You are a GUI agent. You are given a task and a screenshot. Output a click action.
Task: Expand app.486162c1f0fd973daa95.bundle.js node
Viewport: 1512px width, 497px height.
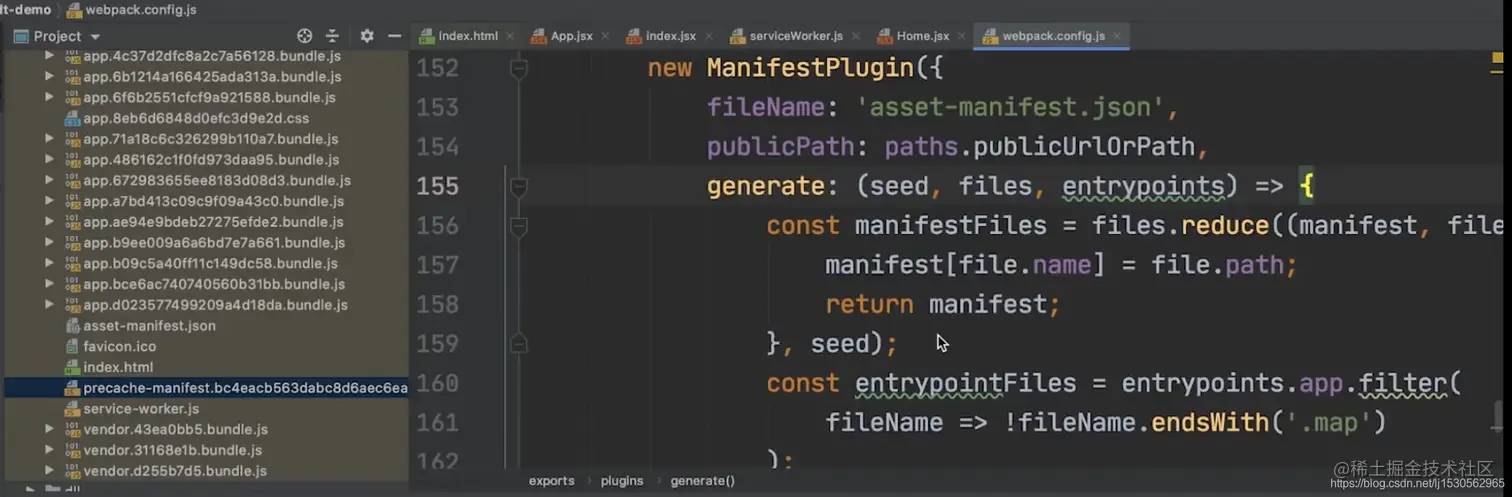(x=49, y=160)
